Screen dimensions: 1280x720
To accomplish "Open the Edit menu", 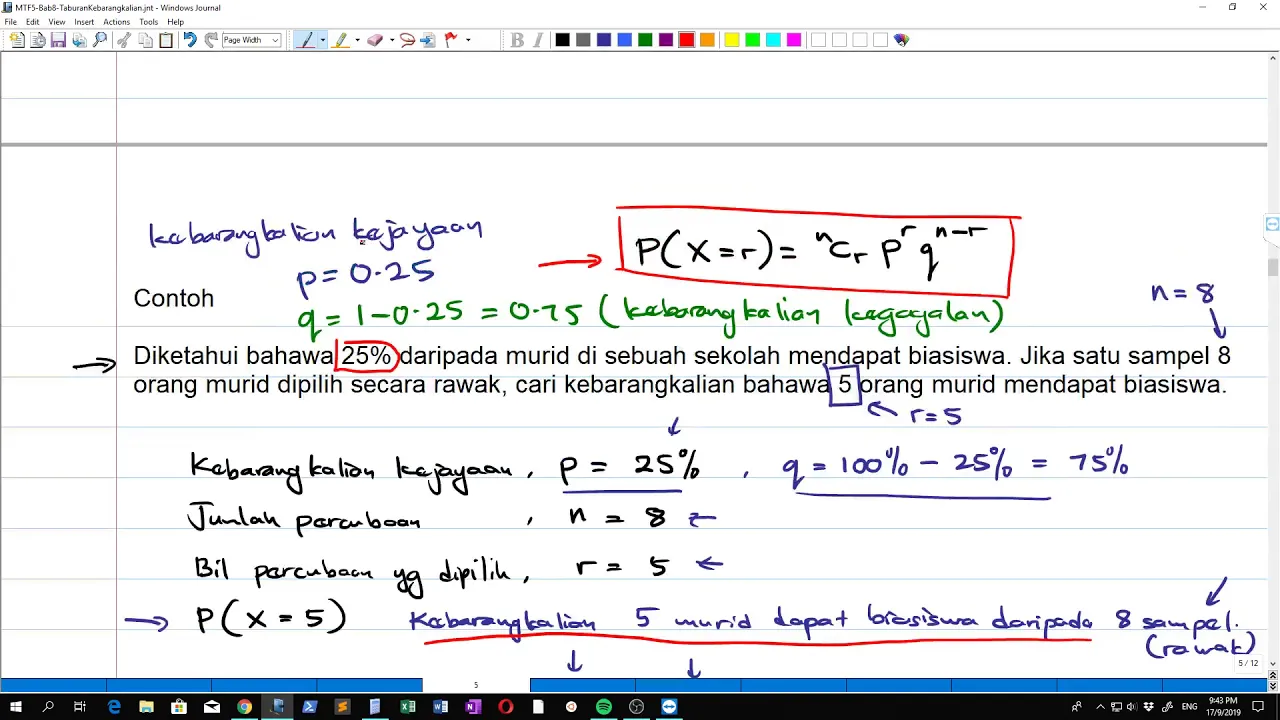I will 33,22.
